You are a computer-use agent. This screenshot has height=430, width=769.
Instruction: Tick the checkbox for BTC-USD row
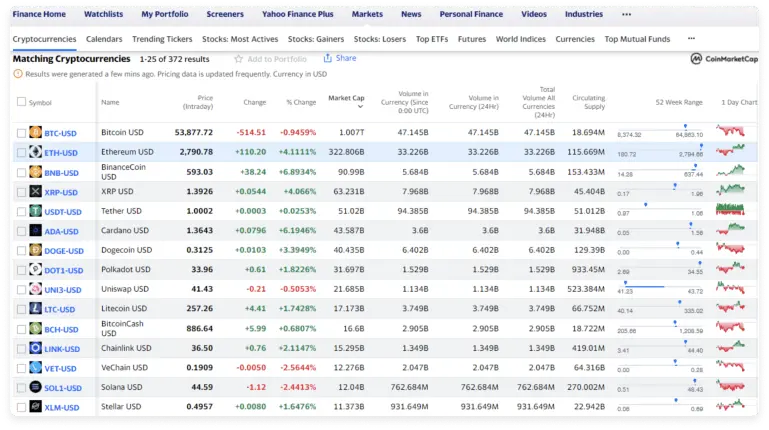22,133
